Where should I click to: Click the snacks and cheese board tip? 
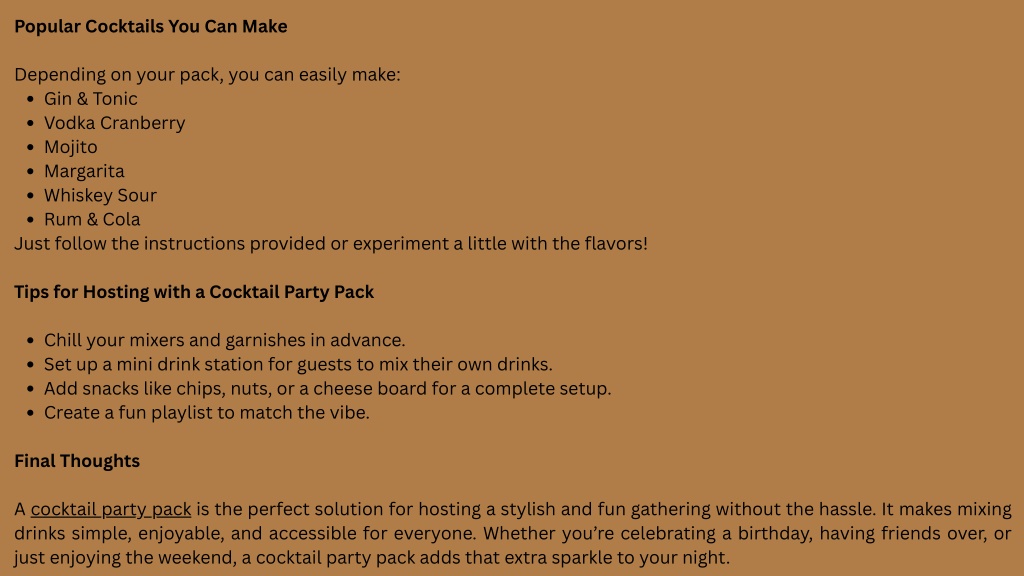coord(328,389)
